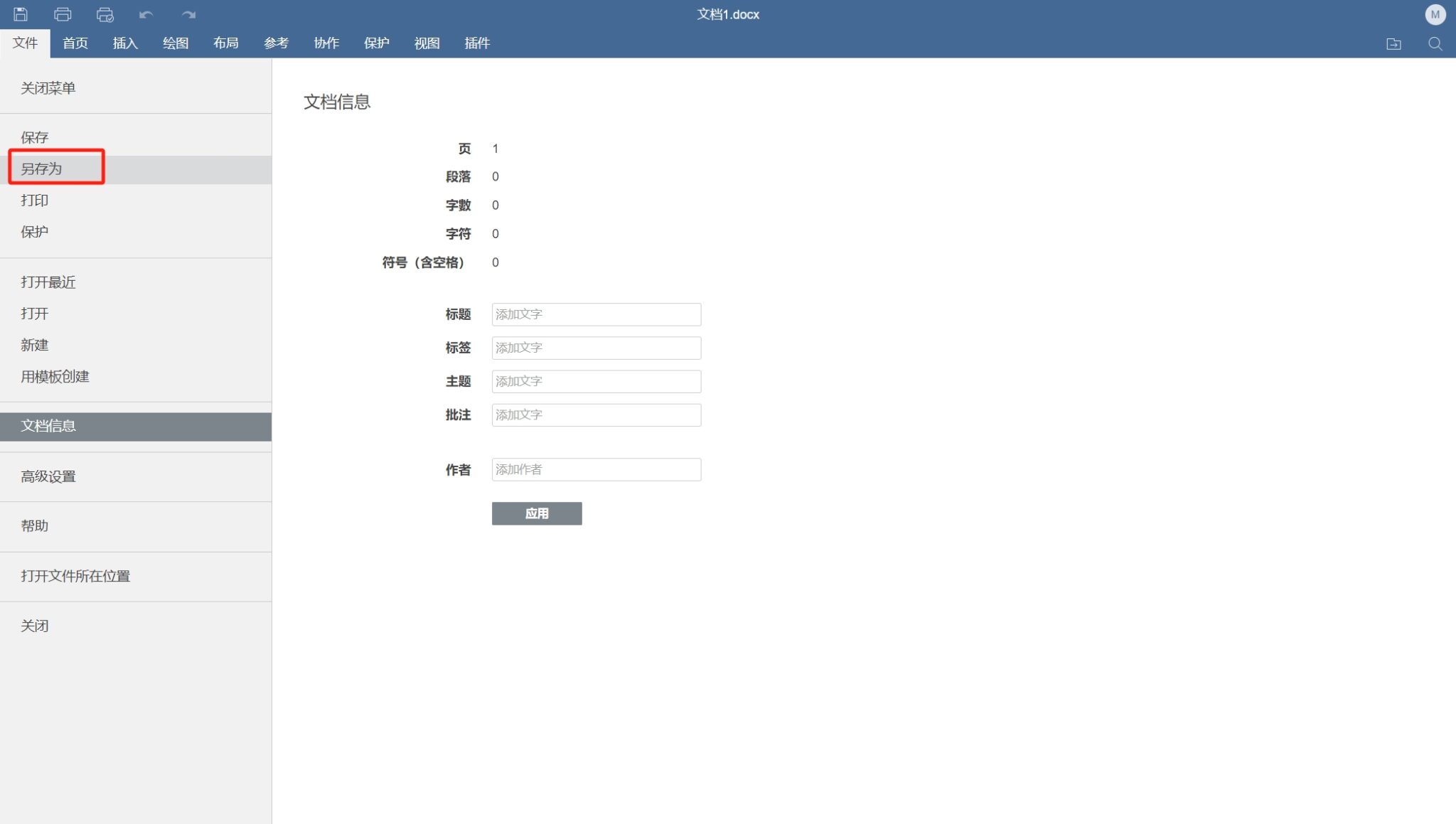
Task: Save the document via the floppy disk icon
Action: coord(20,14)
